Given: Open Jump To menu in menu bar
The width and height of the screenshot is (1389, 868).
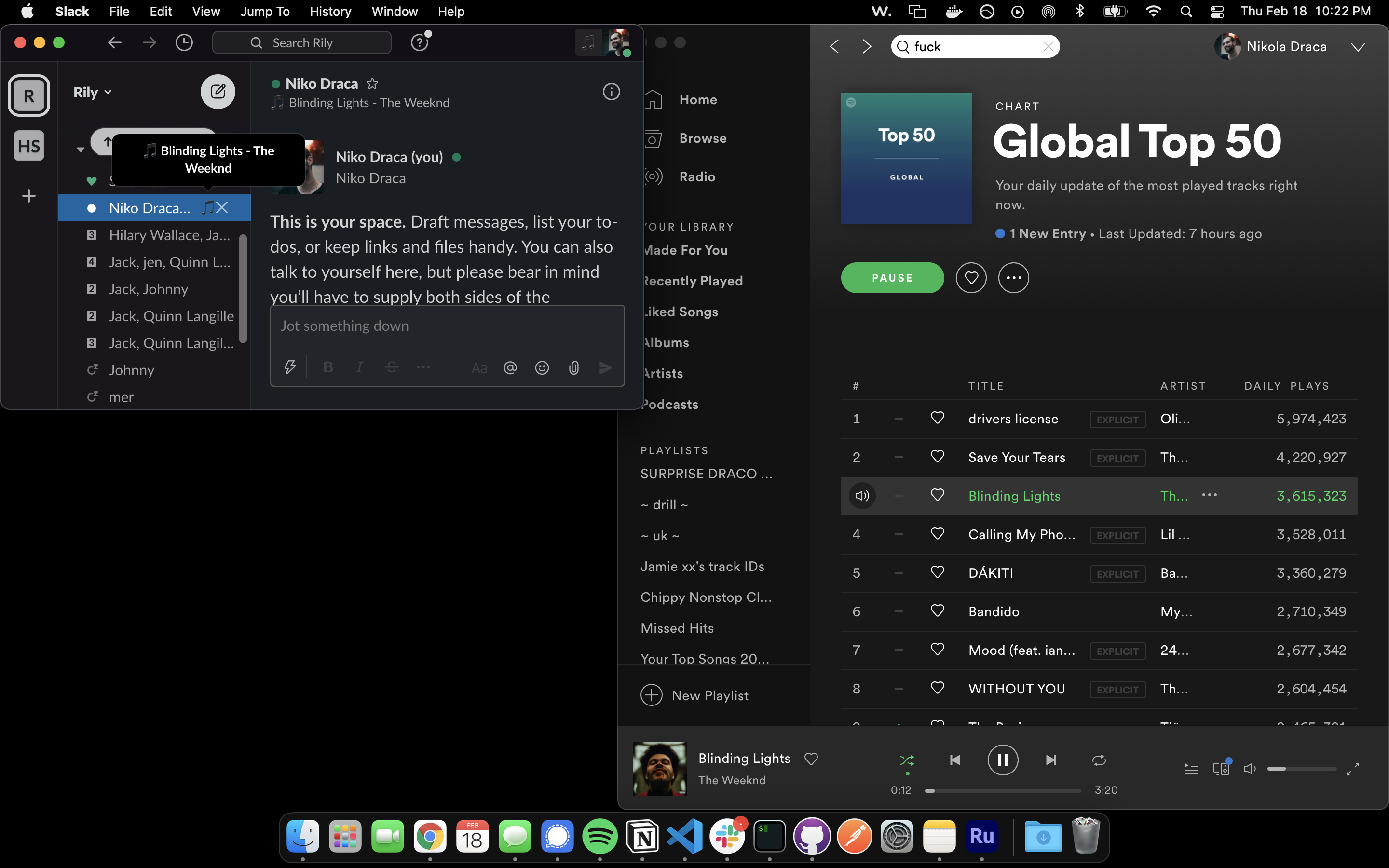Looking at the screenshot, I should [x=265, y=12].
